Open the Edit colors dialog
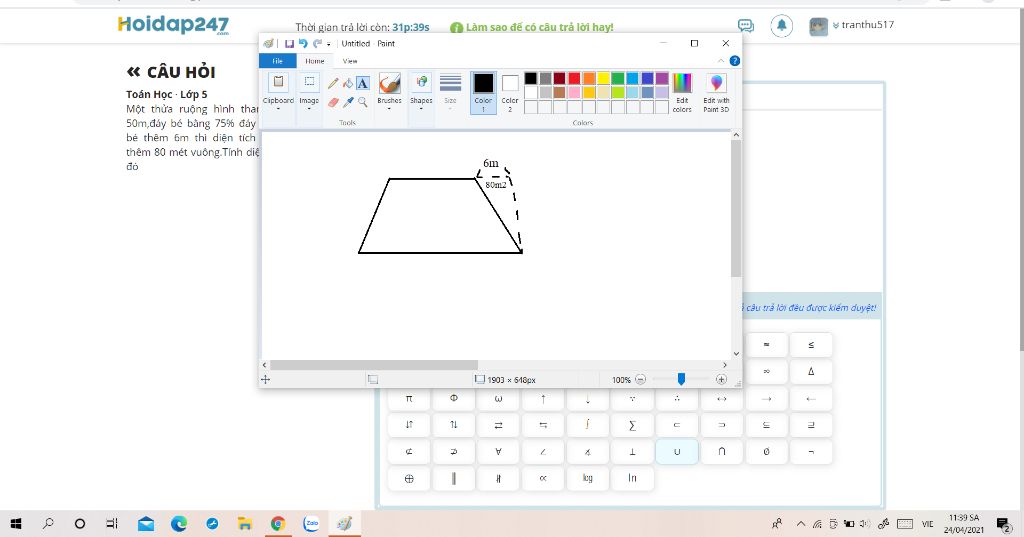Screen dimensions: 1024x537 [682, 92]
